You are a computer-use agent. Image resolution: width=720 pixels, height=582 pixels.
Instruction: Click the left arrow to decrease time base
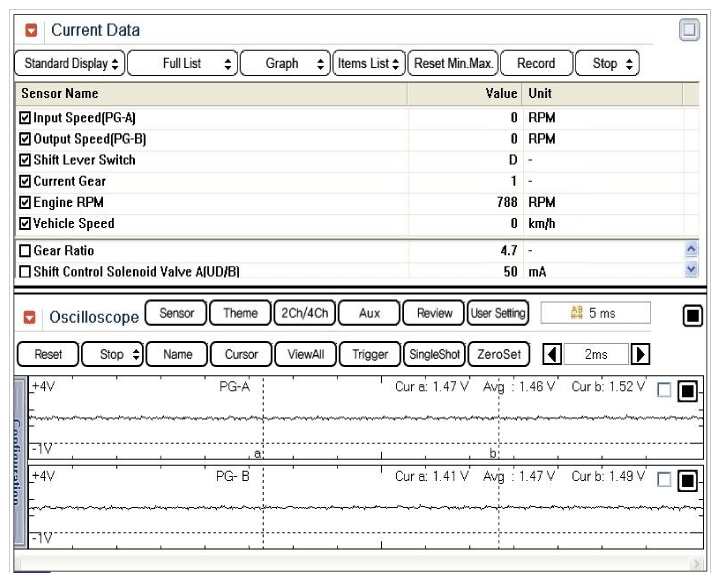coord(552,354)
